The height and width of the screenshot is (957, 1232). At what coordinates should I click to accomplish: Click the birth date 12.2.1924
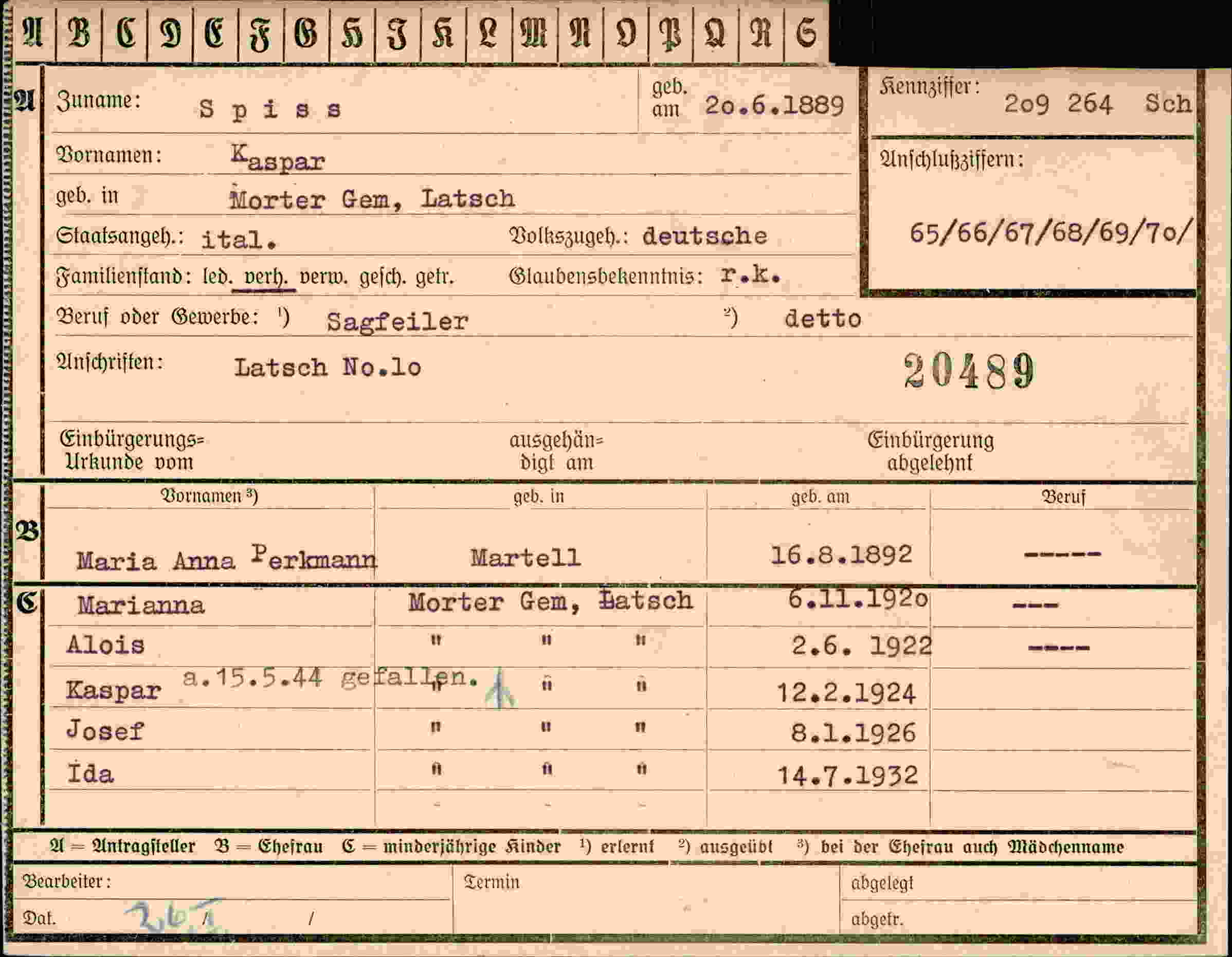click(x=846, y=692)
